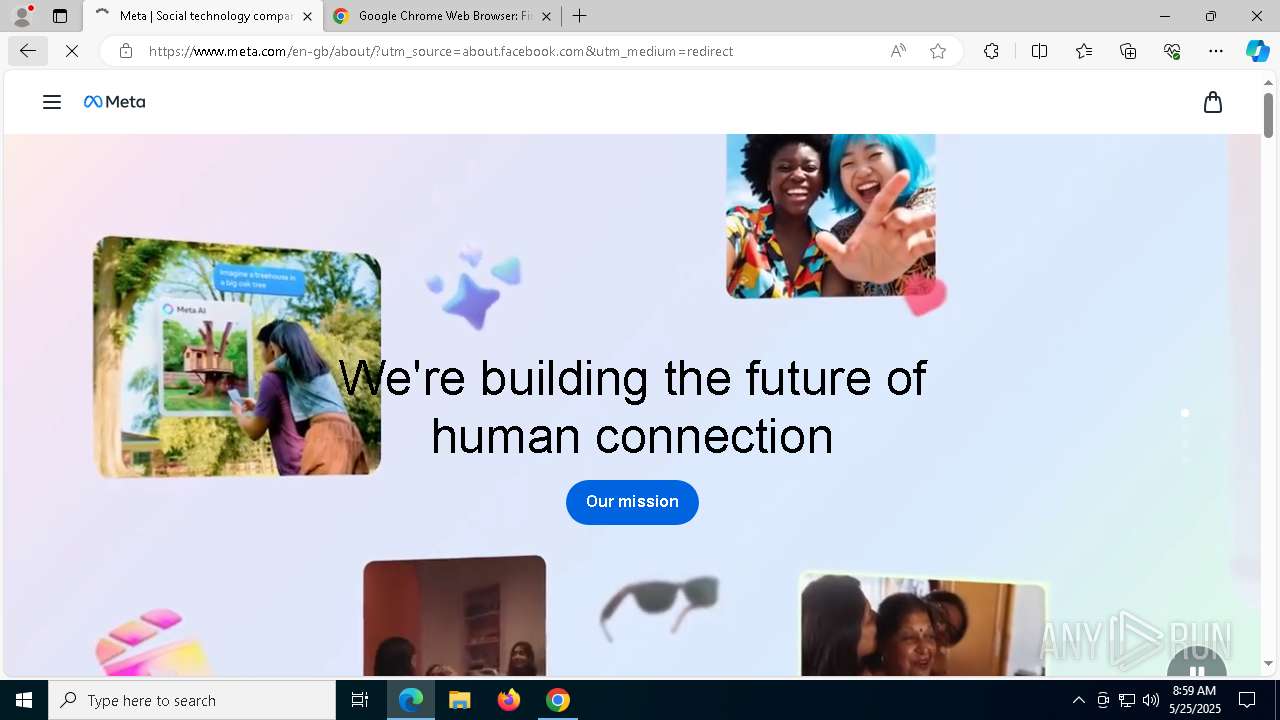1280x720 pixels.
Task: Click the two smiling friends photo
Action: [x=831, y=216]
